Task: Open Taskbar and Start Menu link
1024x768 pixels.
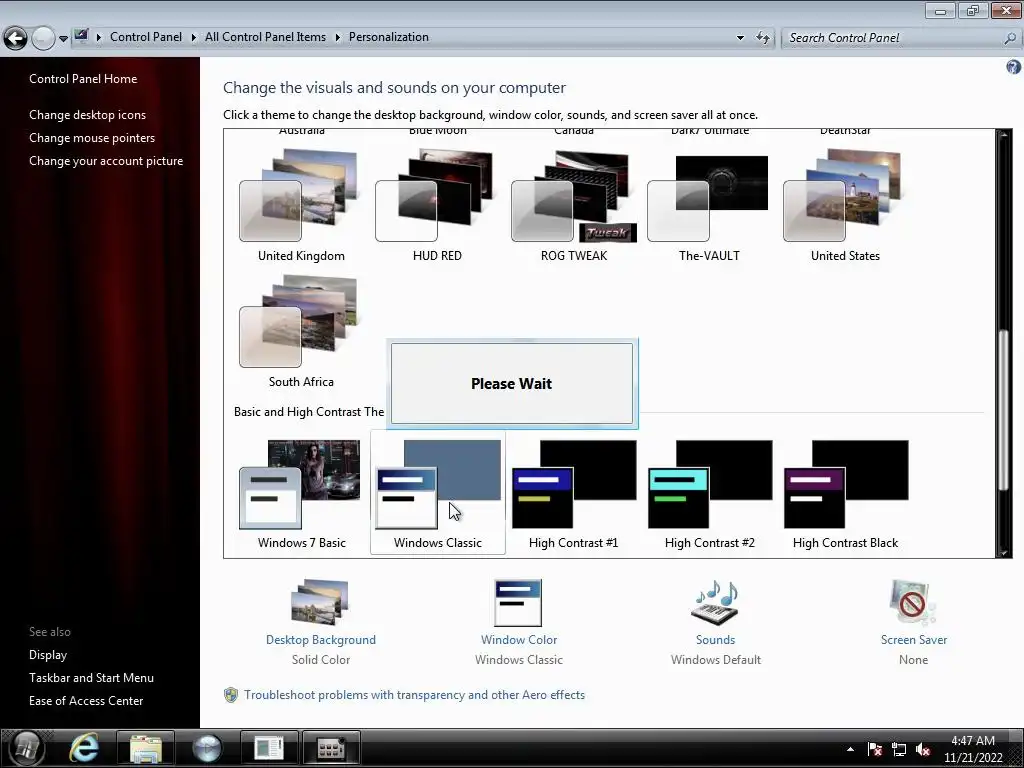Action: coord(91,678)
